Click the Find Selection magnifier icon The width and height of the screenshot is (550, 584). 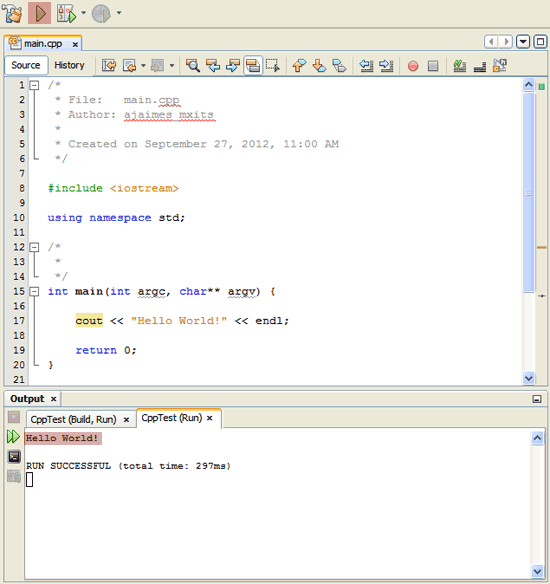point(193,66)
